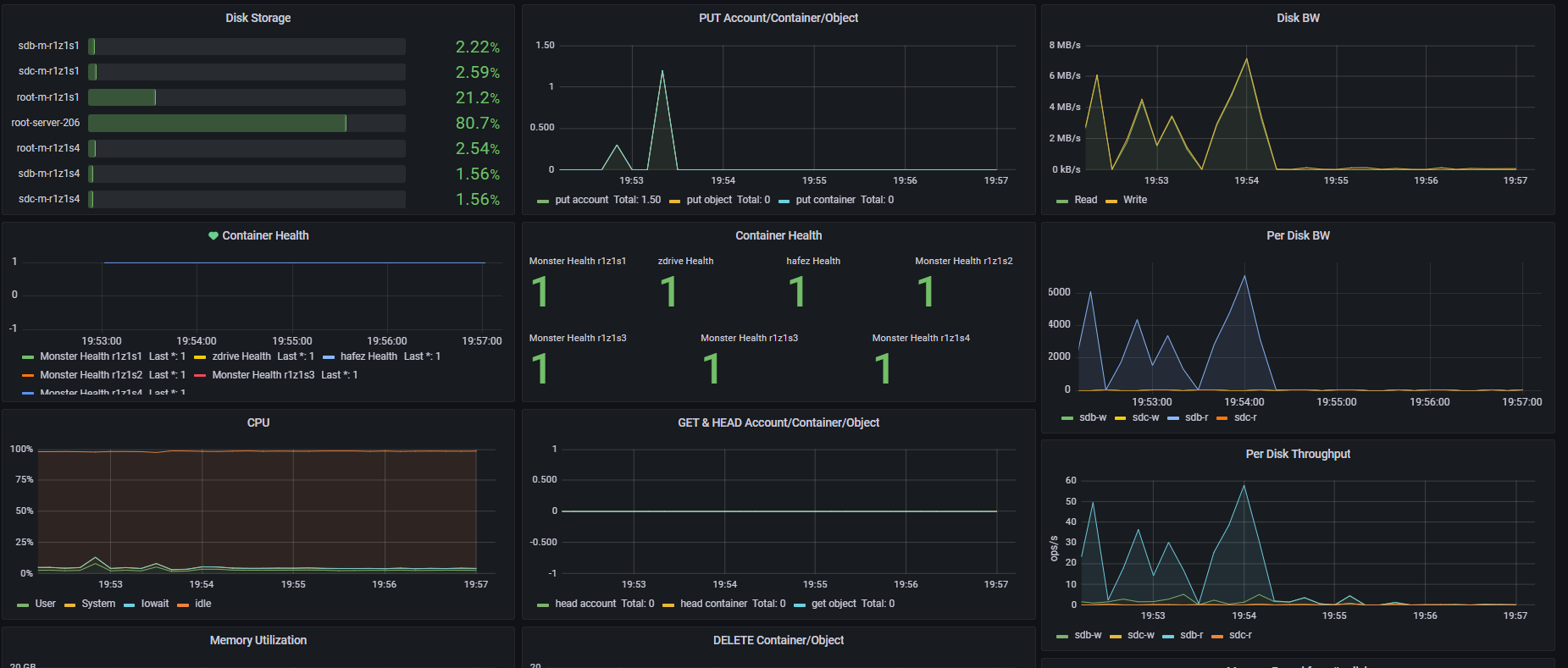Click the zdrive Health stat value
1568x668 pixels.
[668, 292]
